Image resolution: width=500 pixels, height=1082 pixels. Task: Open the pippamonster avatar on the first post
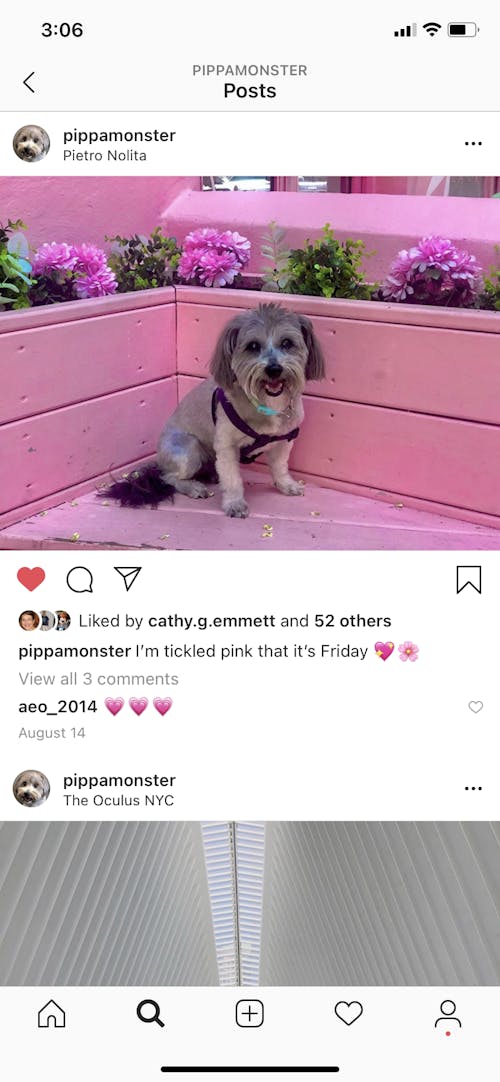31,144
